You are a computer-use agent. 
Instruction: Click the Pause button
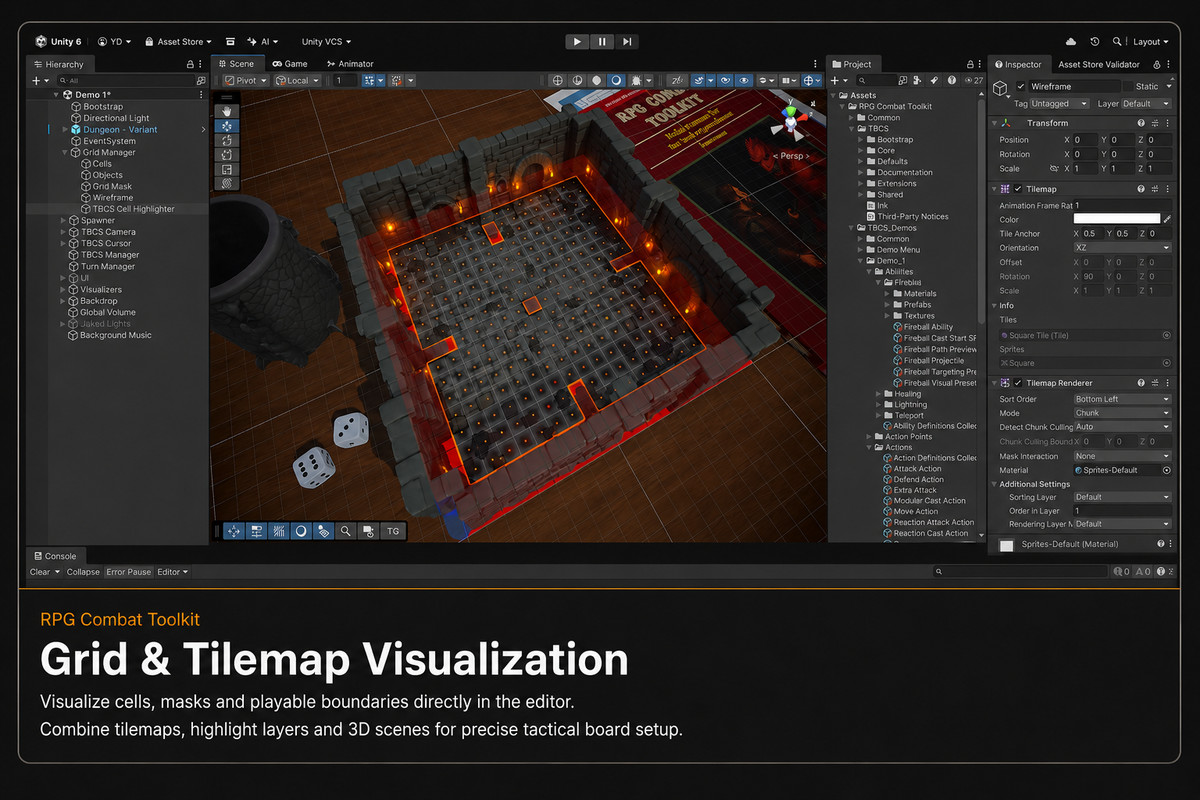[602, 41]
